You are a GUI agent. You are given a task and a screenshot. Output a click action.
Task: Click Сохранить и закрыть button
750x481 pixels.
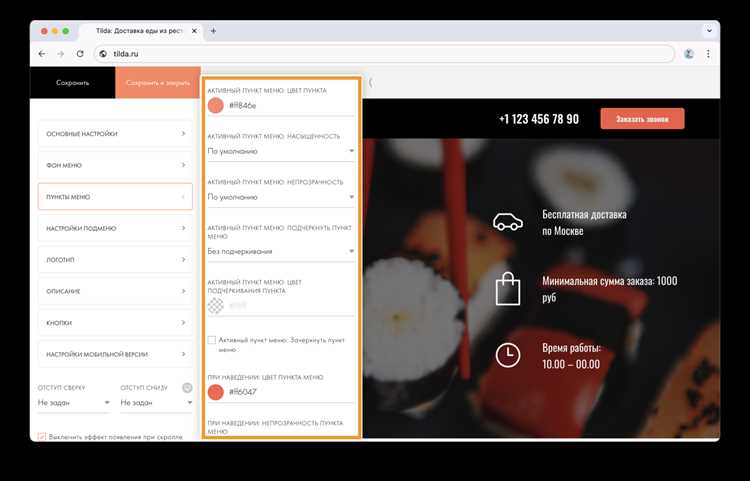(157, 83)
